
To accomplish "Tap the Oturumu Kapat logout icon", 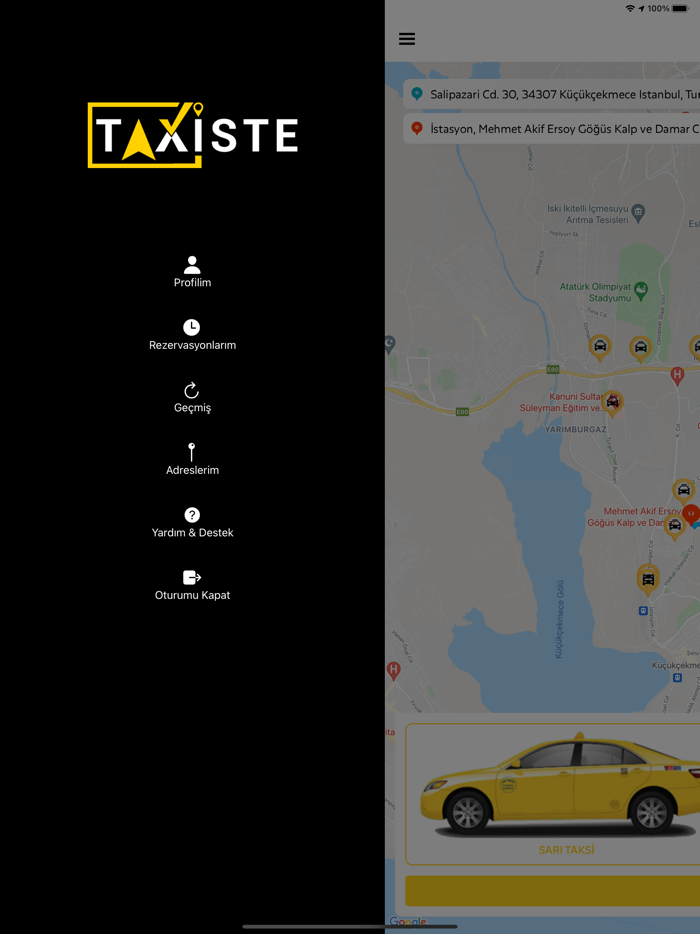I will tap(192, 577).
